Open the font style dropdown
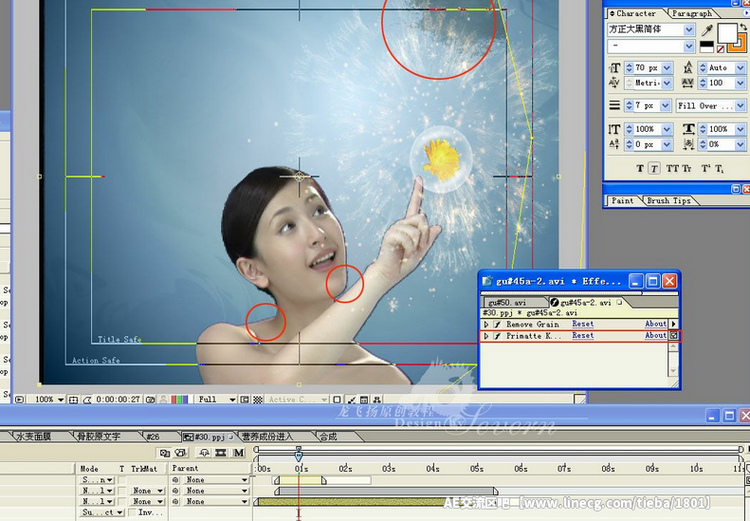 [689, 46]
